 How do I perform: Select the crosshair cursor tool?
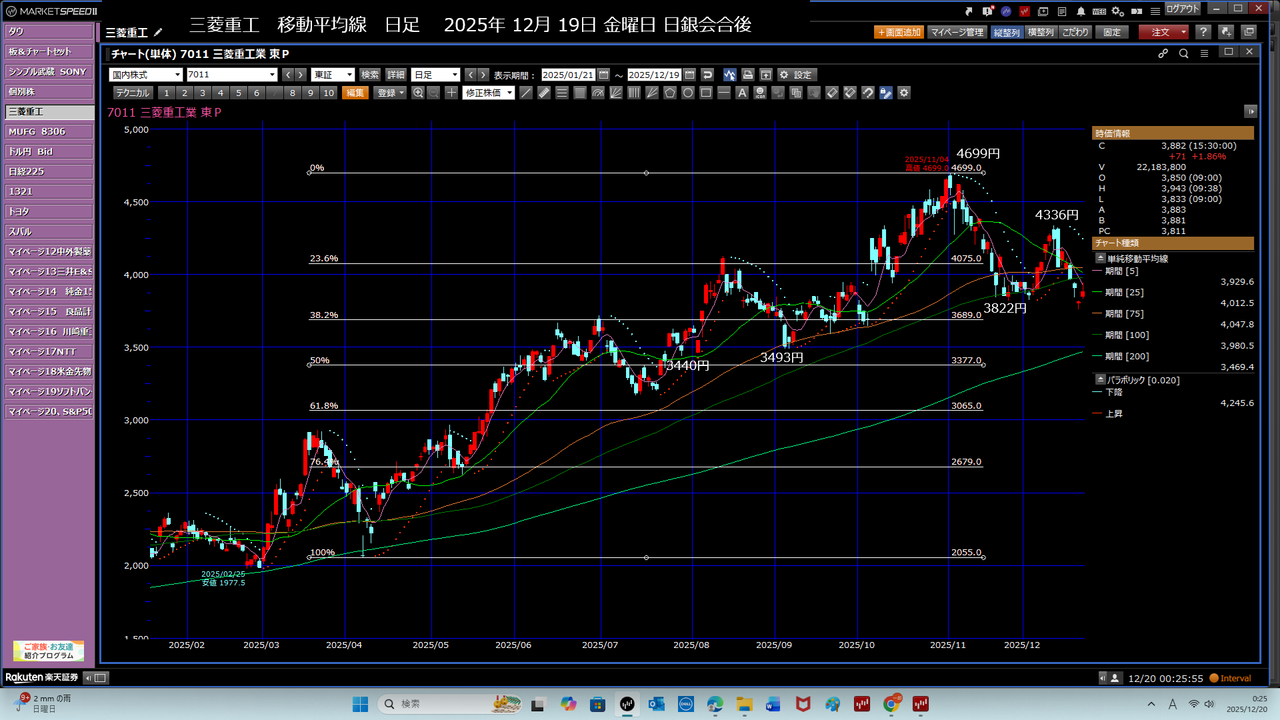click(x=452, y=93)
